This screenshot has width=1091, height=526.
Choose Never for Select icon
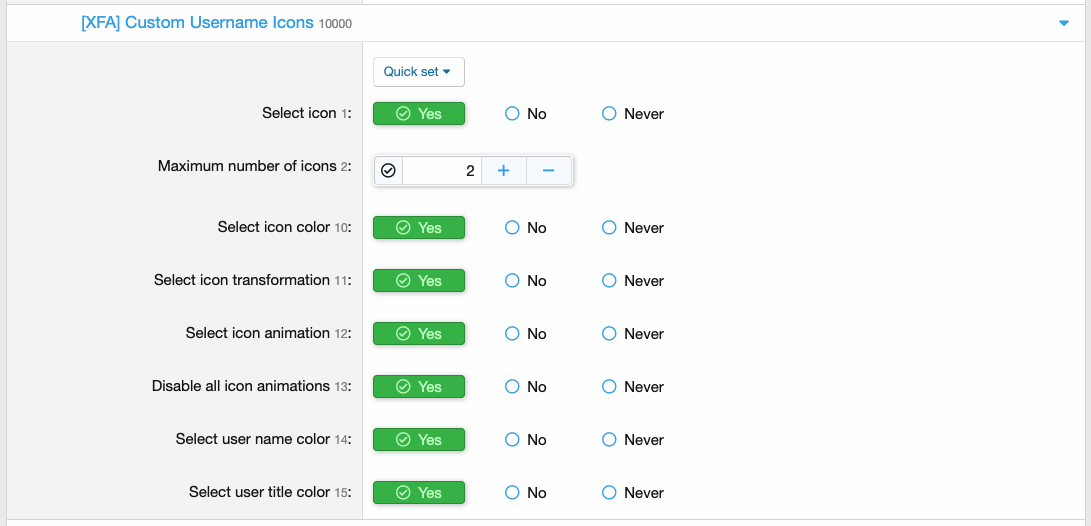[x=632, y=113]
